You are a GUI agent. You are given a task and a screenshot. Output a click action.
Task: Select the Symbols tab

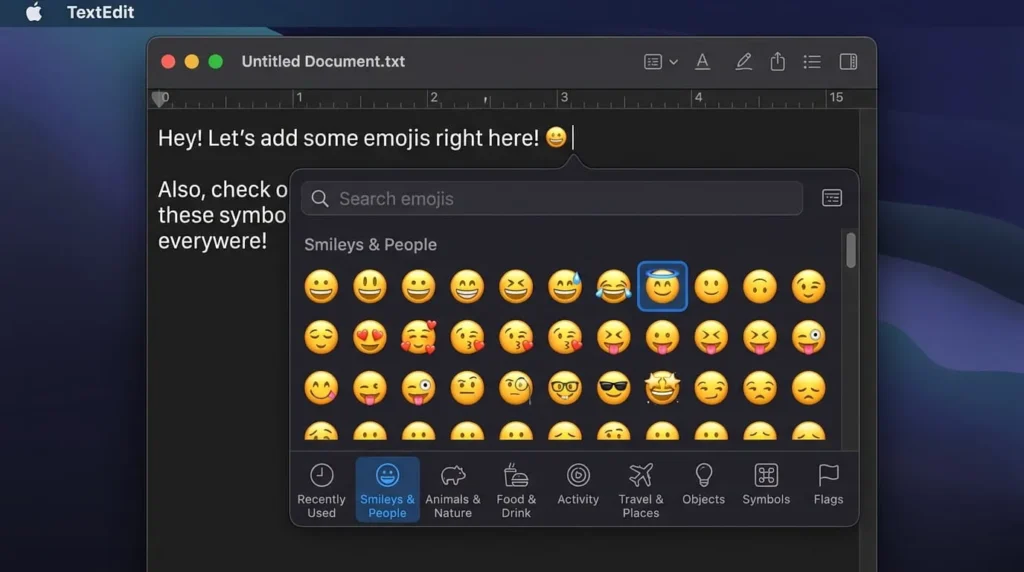(x=766, y=484)
